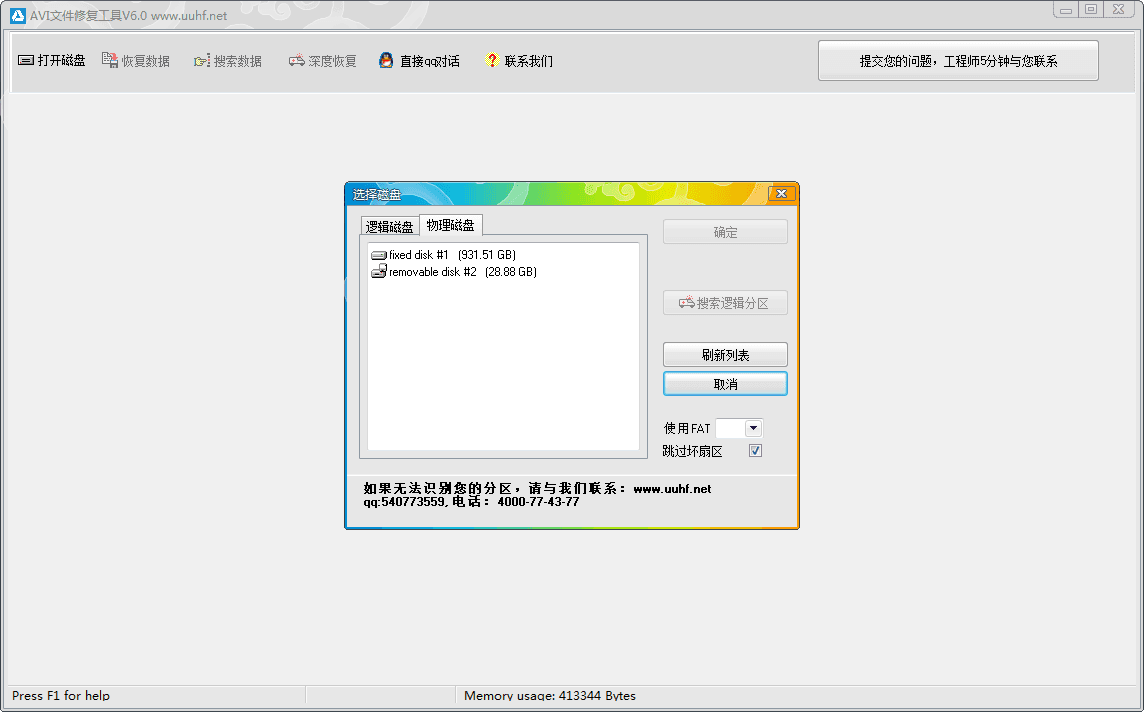Switch to the Logical Disk (逻辑磁盘) tab
The image size is (1144, 712).
coord(389,227)
